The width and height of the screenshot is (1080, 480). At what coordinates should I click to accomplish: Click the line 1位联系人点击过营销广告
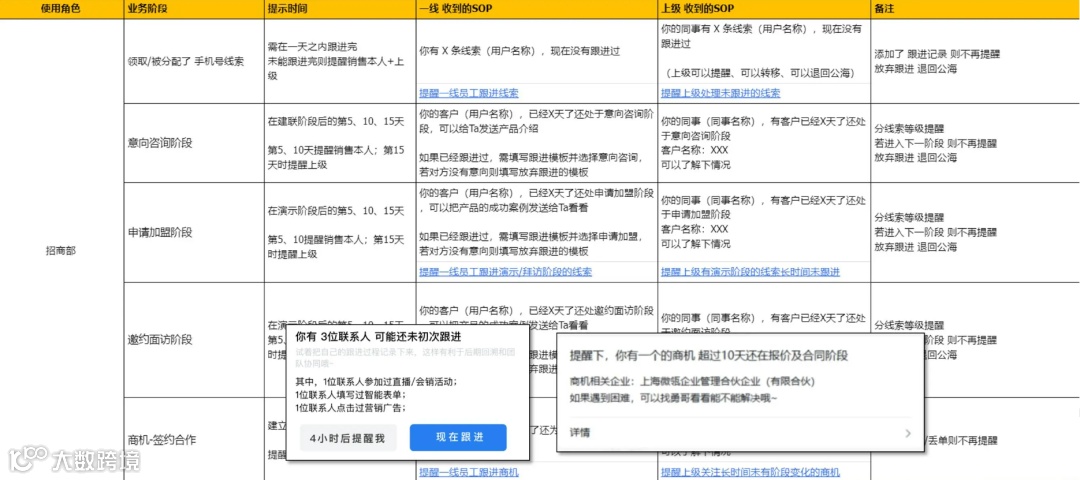350,407
